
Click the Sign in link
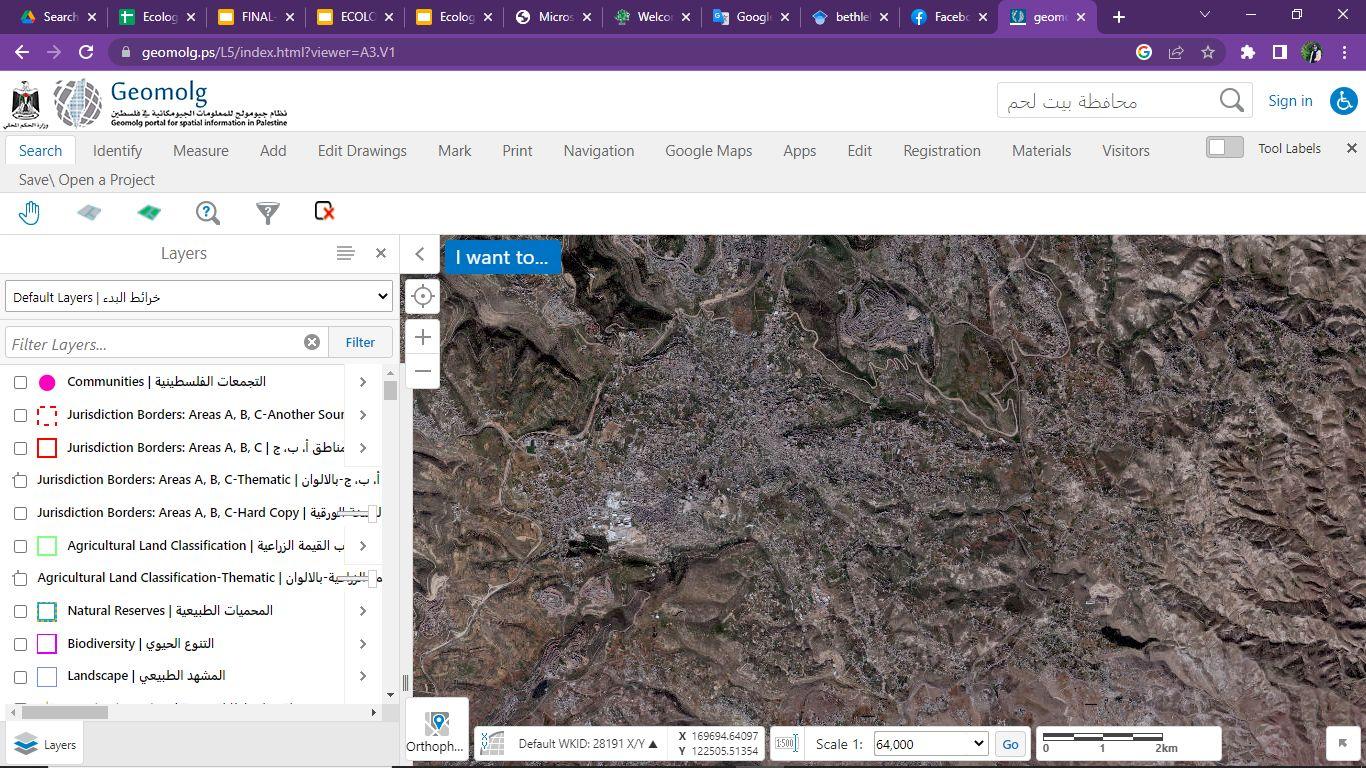click(1290, 101)
